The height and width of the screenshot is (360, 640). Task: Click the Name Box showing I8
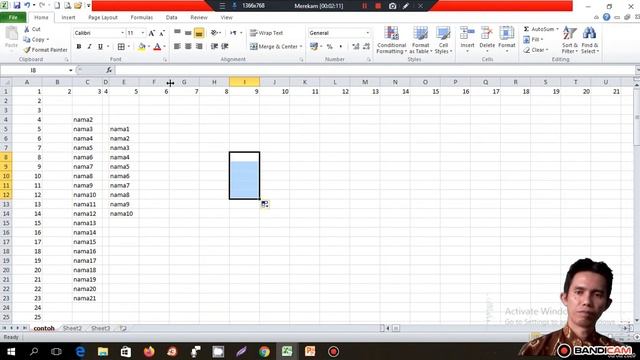34,70
